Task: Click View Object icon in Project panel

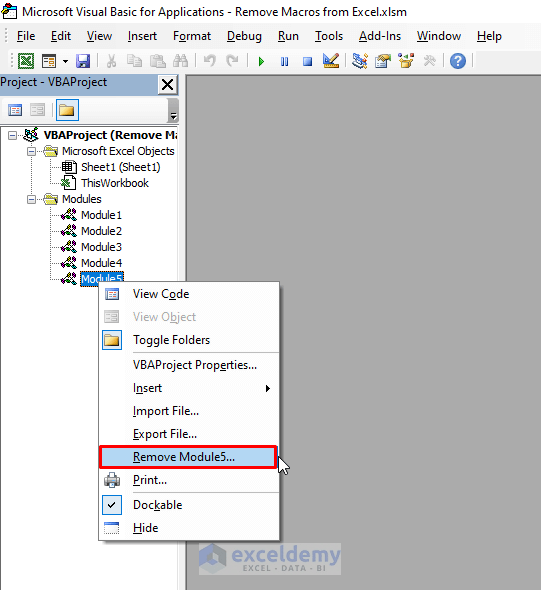Action: point(38,110)
